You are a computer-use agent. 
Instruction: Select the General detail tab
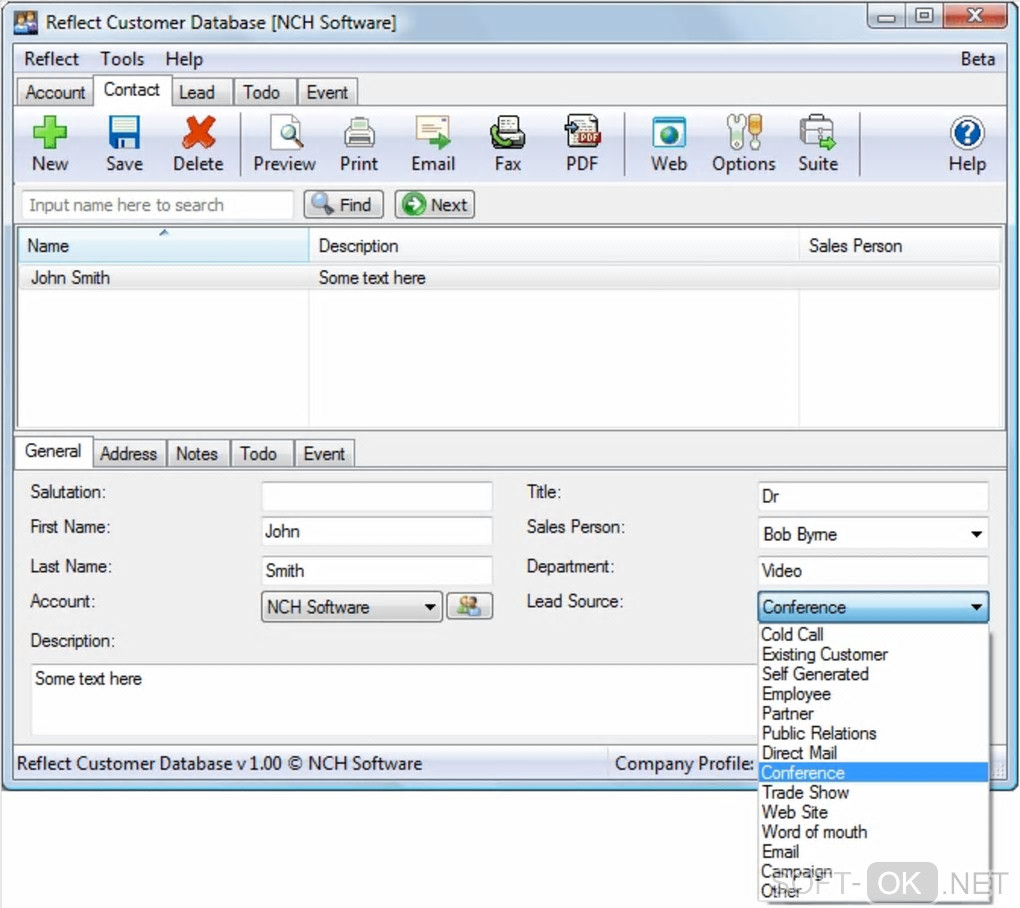(53, 451)
